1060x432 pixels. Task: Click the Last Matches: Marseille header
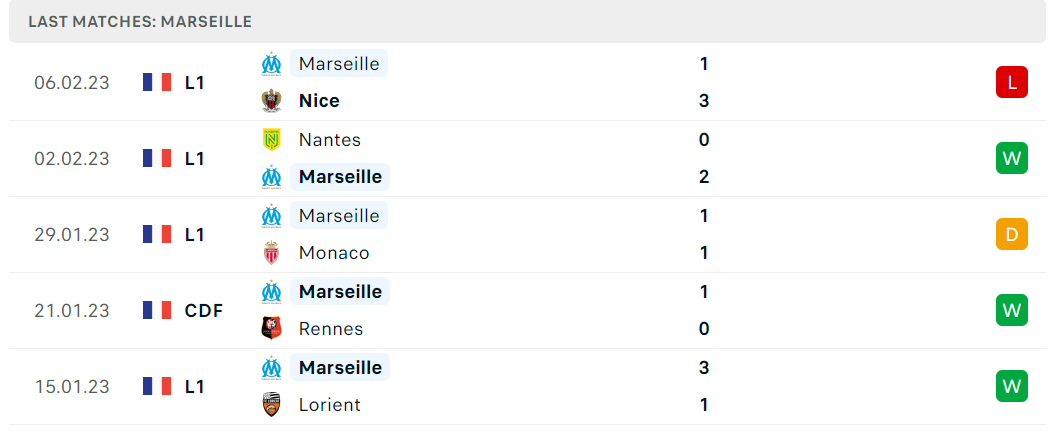click(x=140, y=22)
